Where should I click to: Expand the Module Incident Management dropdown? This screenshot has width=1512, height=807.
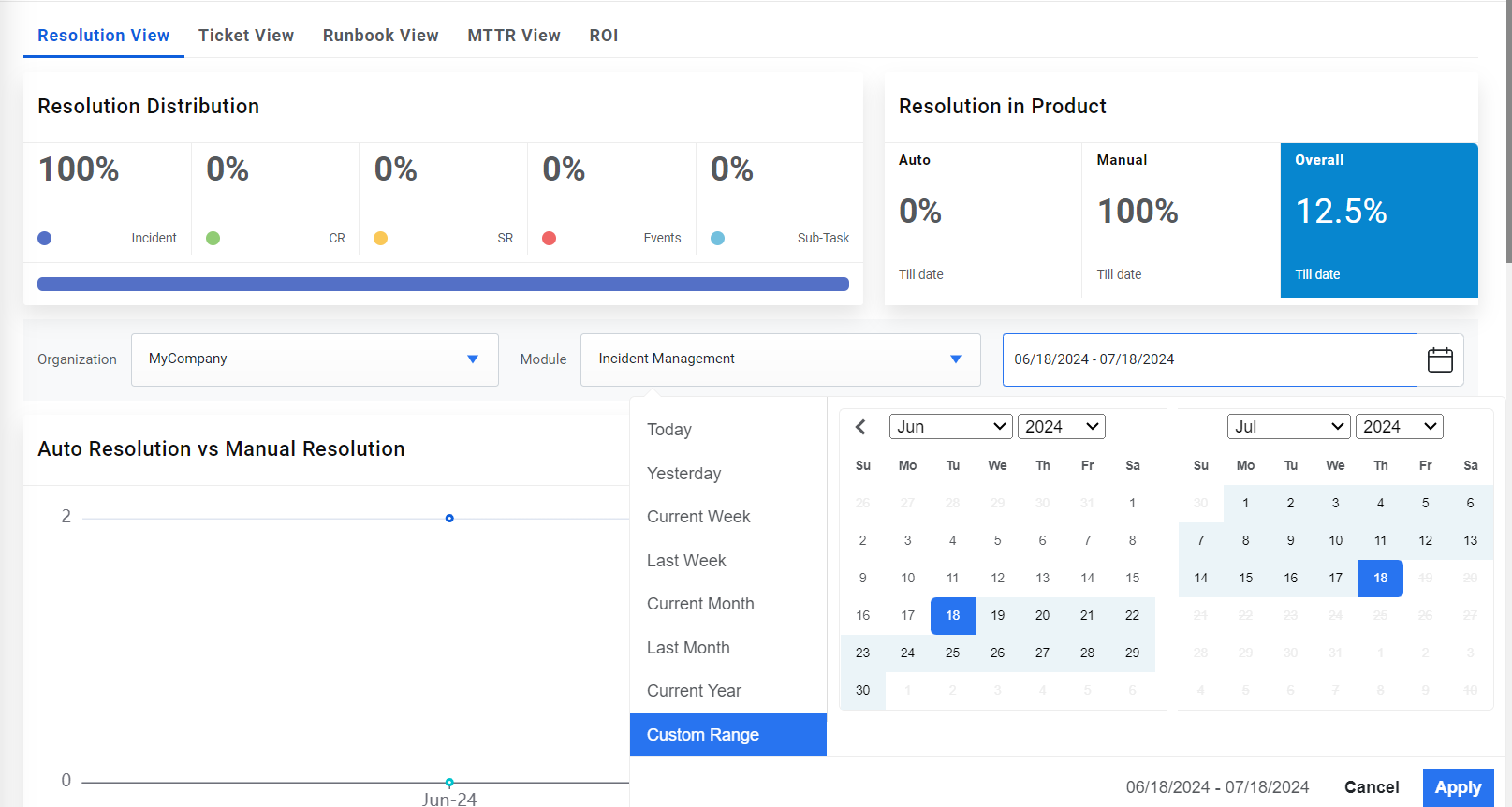click(780, 359)
